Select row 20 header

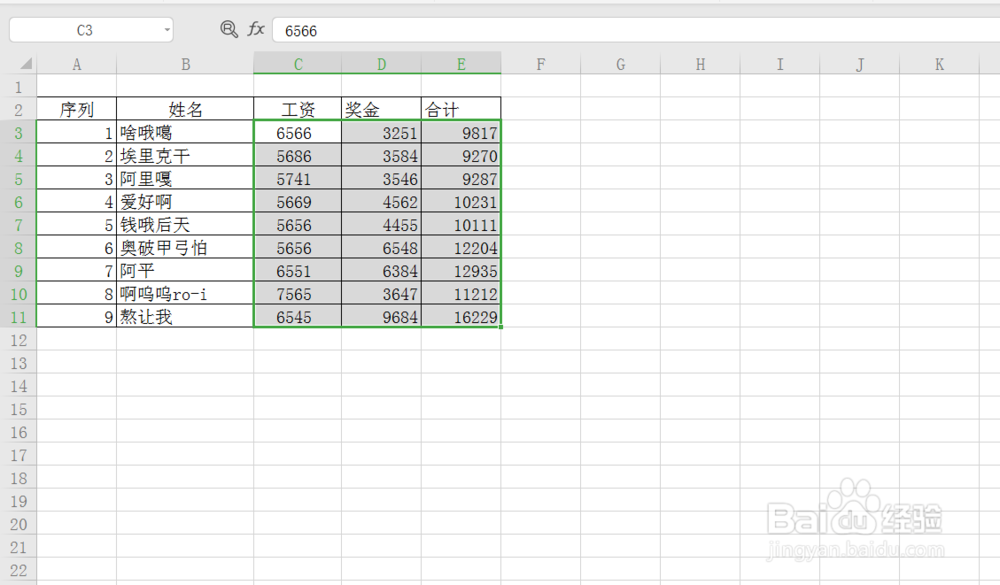18,524
